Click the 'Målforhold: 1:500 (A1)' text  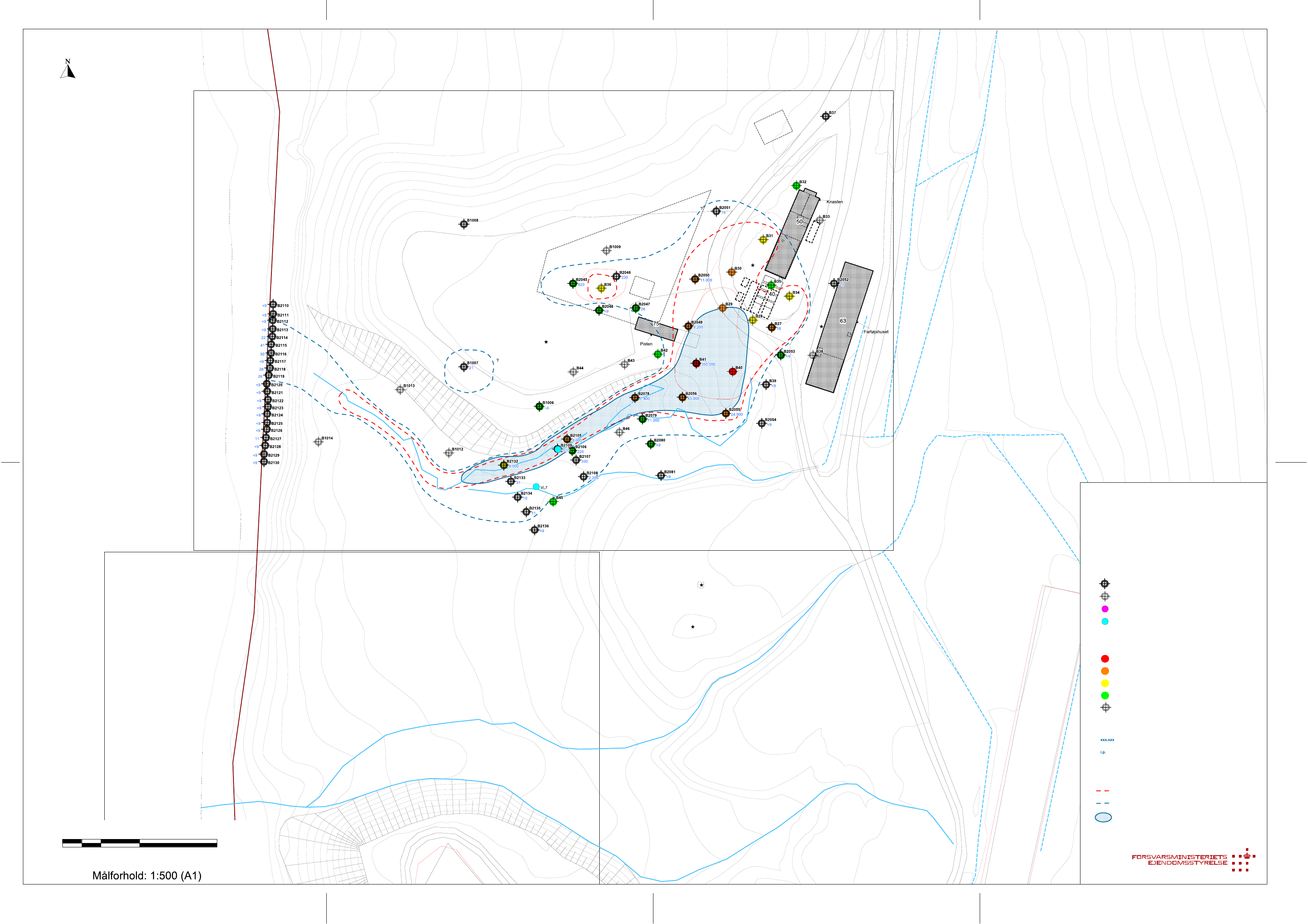[x=147, y=875]
